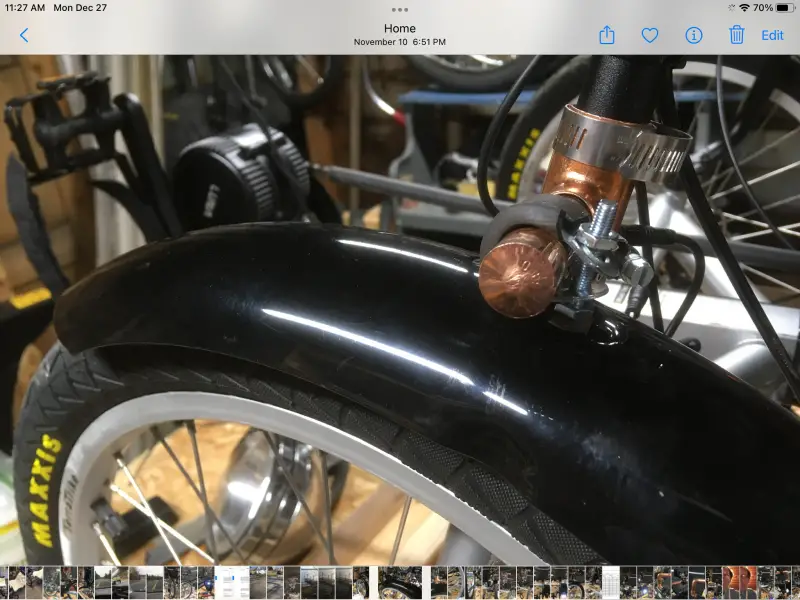Image resolution: width=800 pixels, height=600 pixels.
Task: Go back using the left chevron
Action: coord(24,35)
